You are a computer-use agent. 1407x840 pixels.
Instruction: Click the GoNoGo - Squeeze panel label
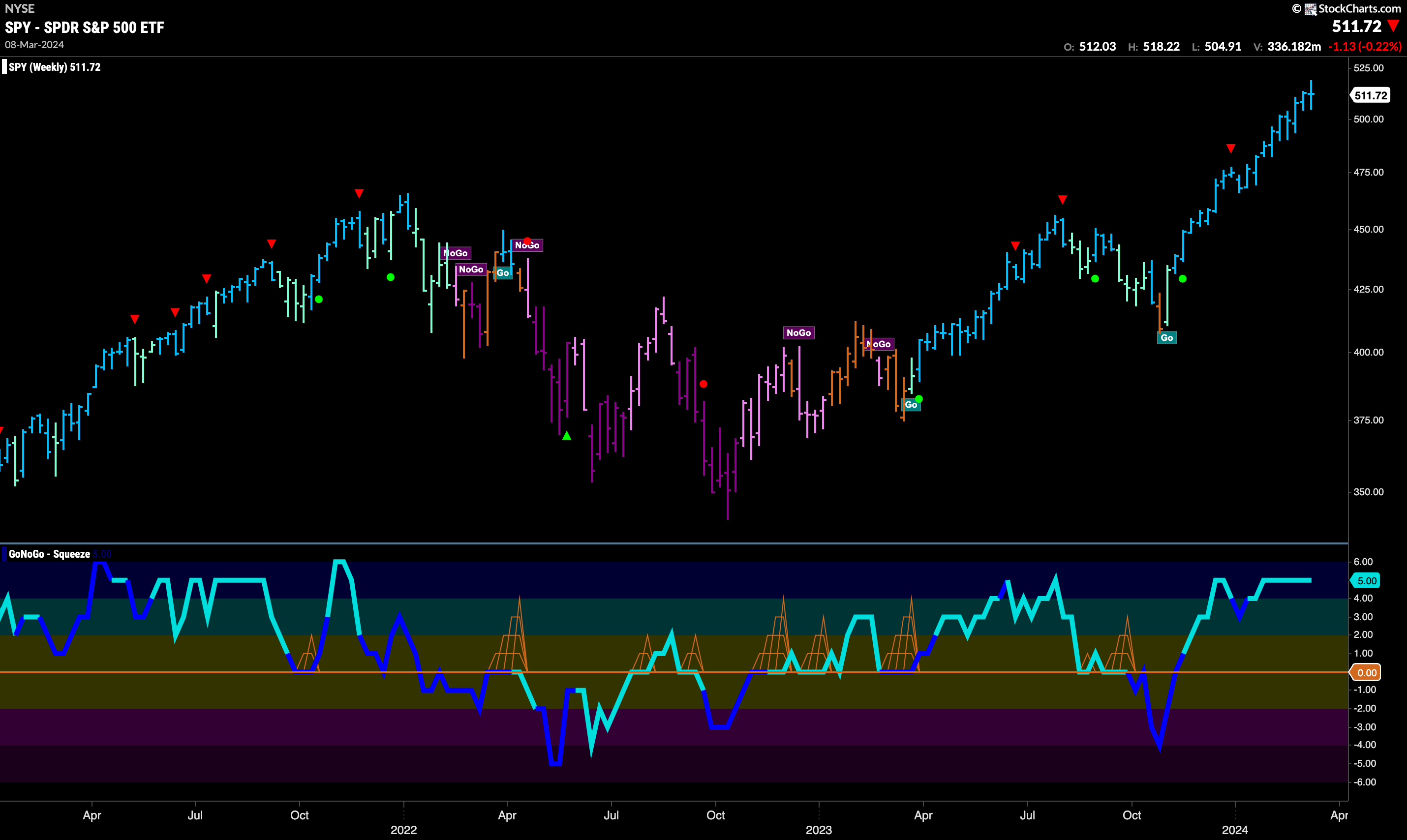pos(49,554)
